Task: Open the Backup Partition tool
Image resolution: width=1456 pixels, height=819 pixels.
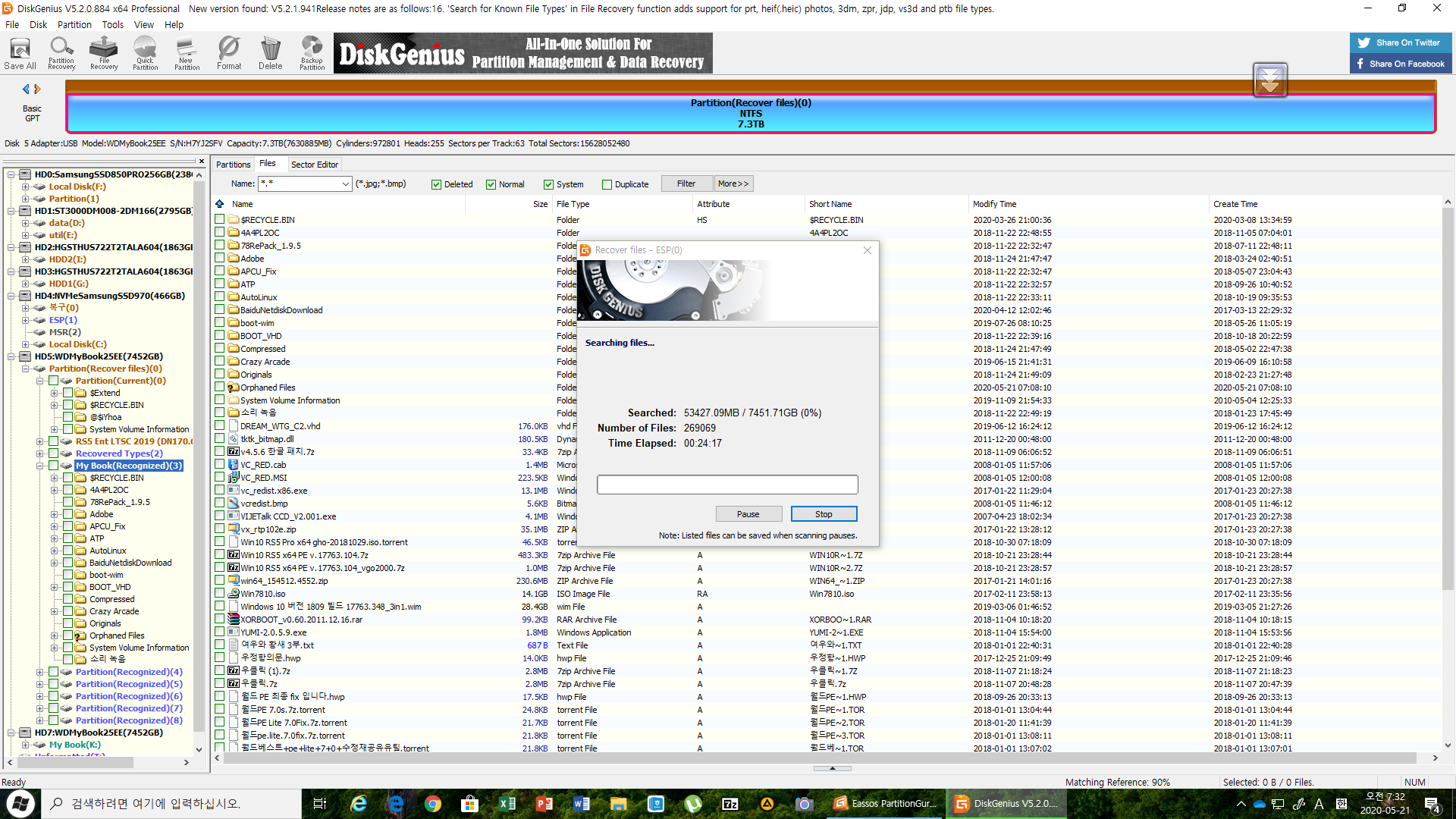Action: point(312,53)
